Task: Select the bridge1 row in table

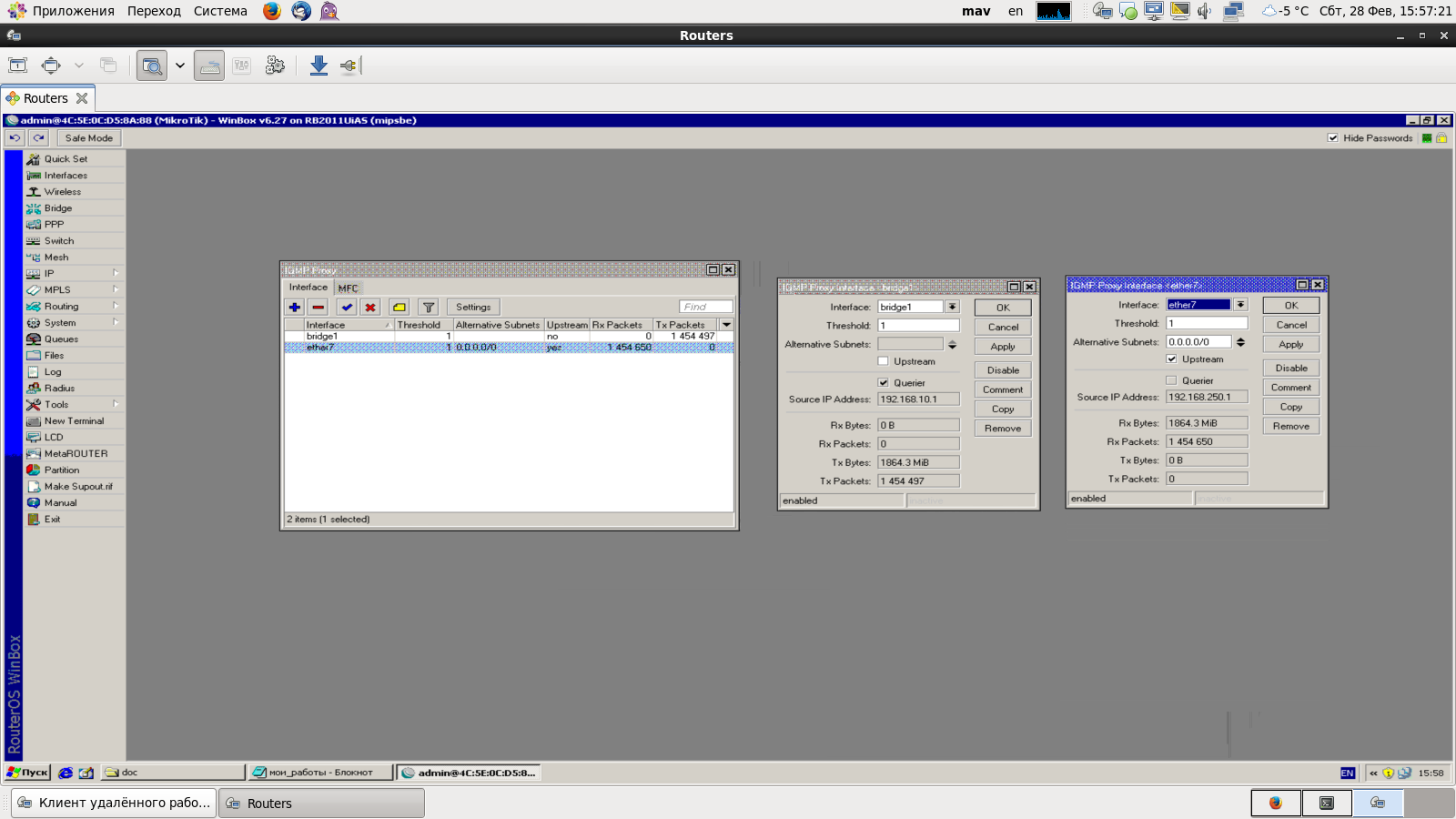Action: pyautogui.click(x=509, y=337)
